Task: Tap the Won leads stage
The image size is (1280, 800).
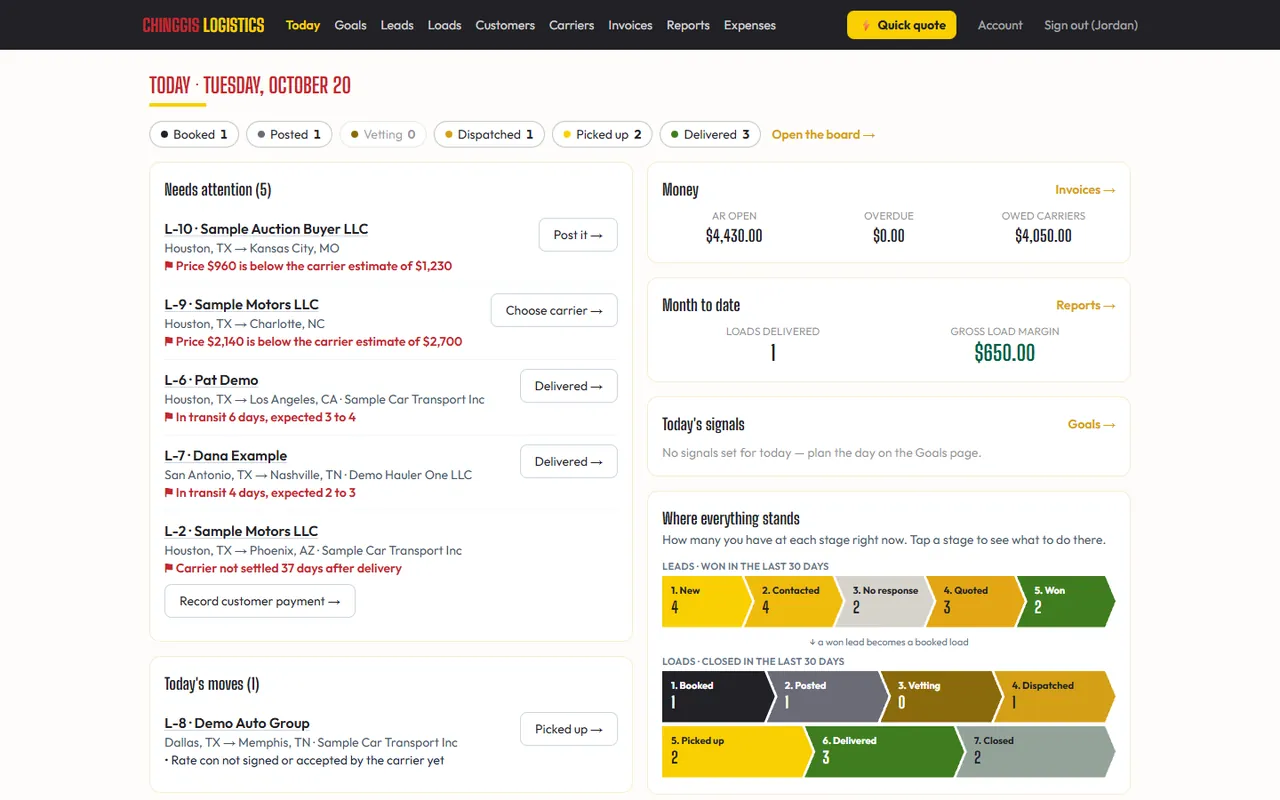Action: pos(1067,601)
